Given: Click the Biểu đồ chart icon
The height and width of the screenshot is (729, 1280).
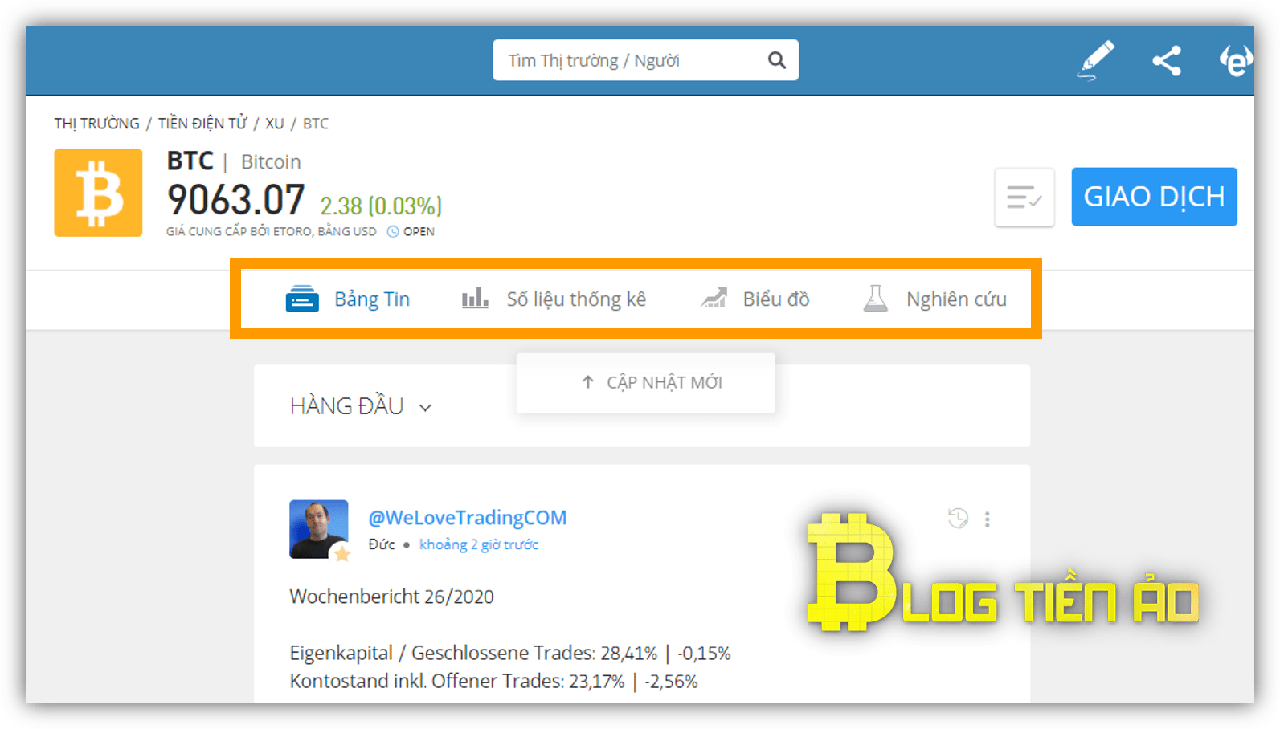Looking at the screenshot, I should point(713,298).
